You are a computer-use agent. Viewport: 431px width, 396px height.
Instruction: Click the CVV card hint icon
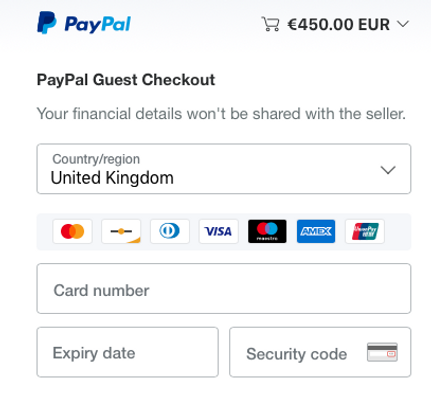tap(382, 352)
